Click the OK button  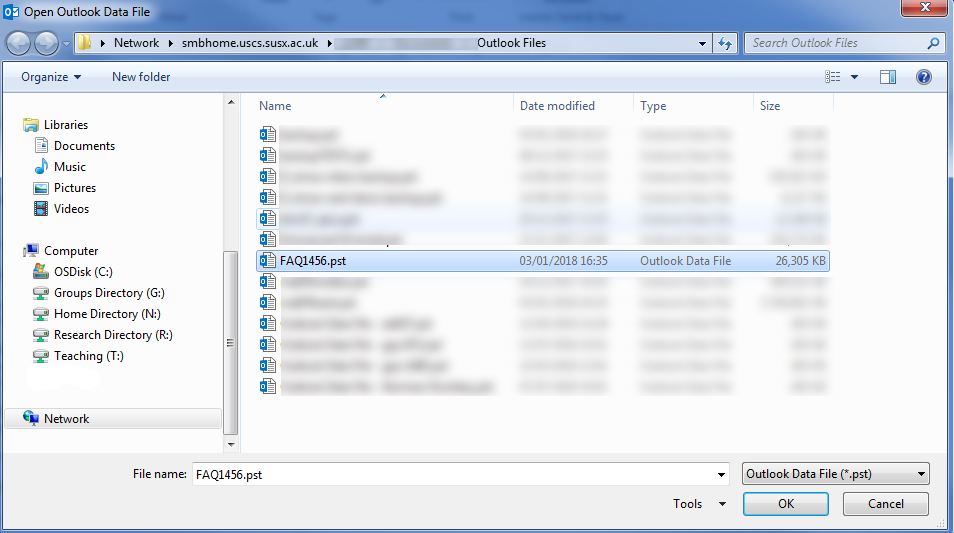pyautogui.click(x=785, y=504)
